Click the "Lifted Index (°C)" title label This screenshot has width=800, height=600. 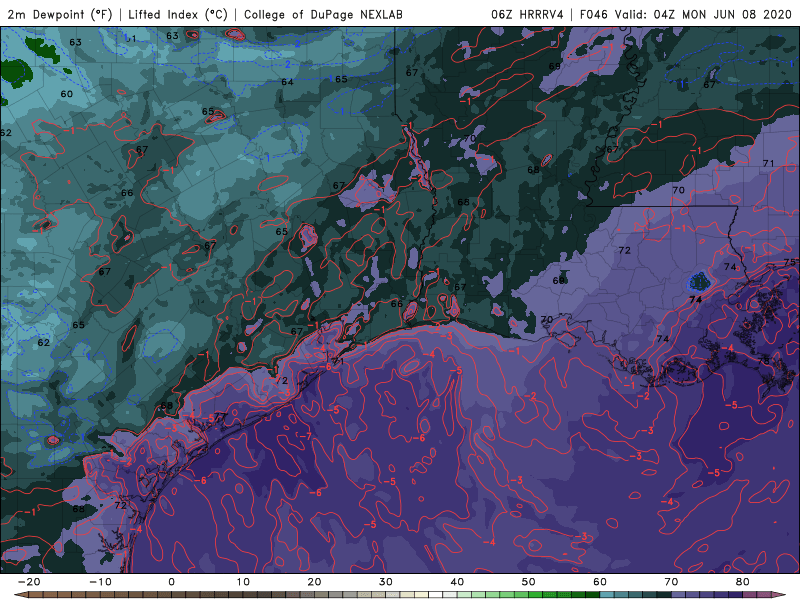point(178,14)
